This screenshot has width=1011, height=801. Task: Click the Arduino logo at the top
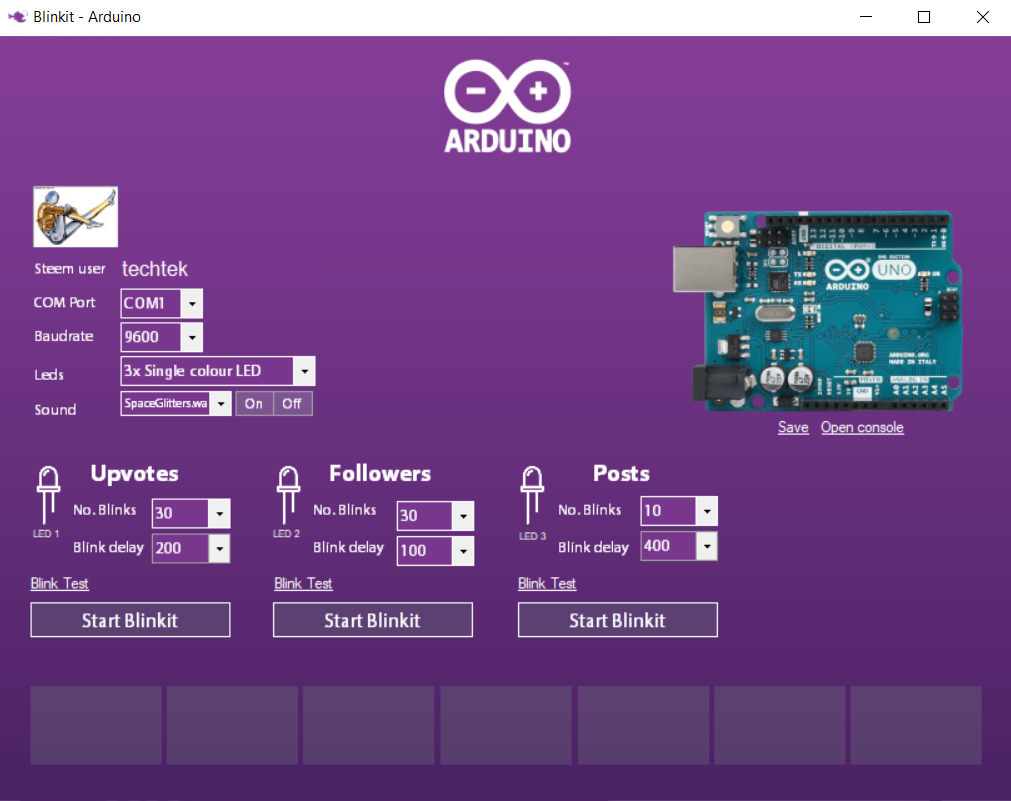pos(507,106)
